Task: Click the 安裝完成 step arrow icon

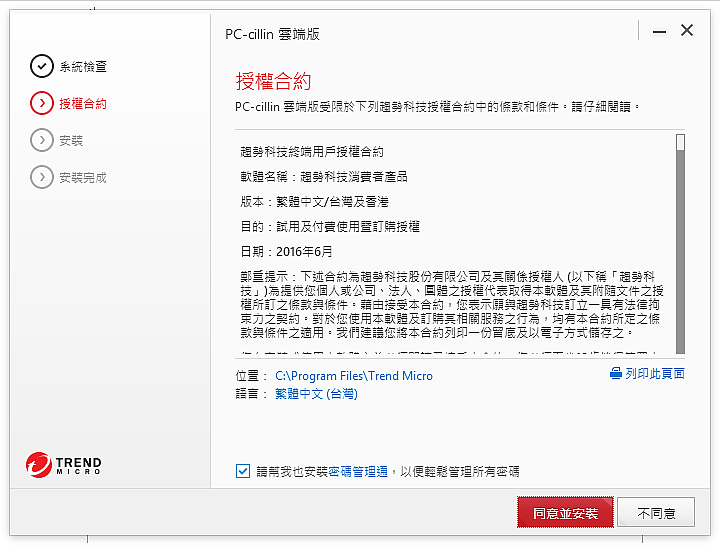Action: 42,177
